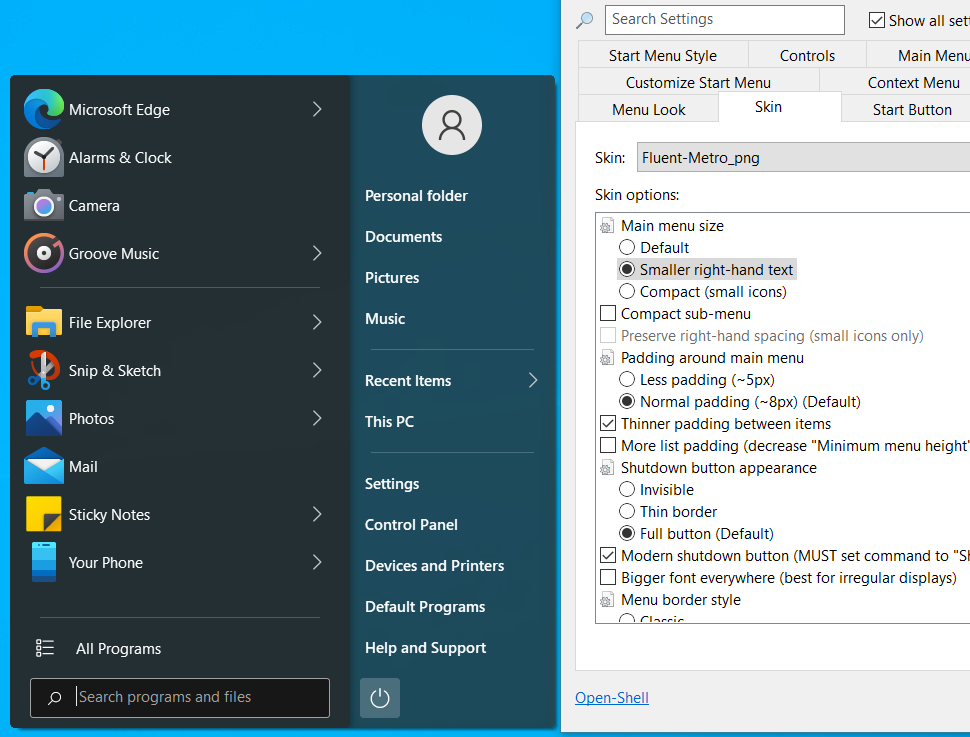Open Control Panel entry
The image size is (970, 737).
click(x=411, y=525)
